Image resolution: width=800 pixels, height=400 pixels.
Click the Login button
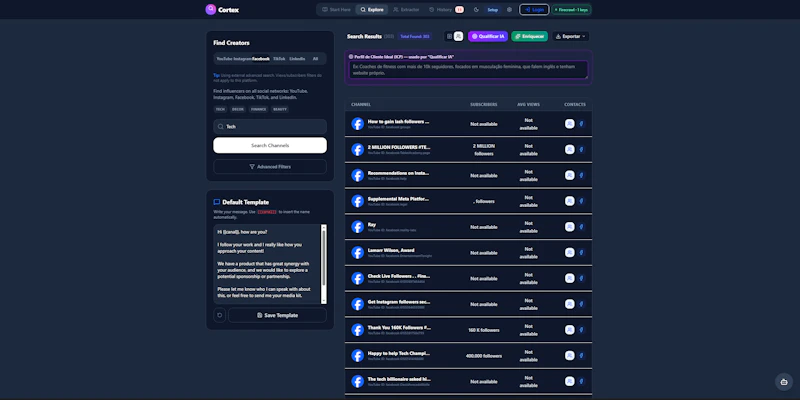click(x=534, y=10)
